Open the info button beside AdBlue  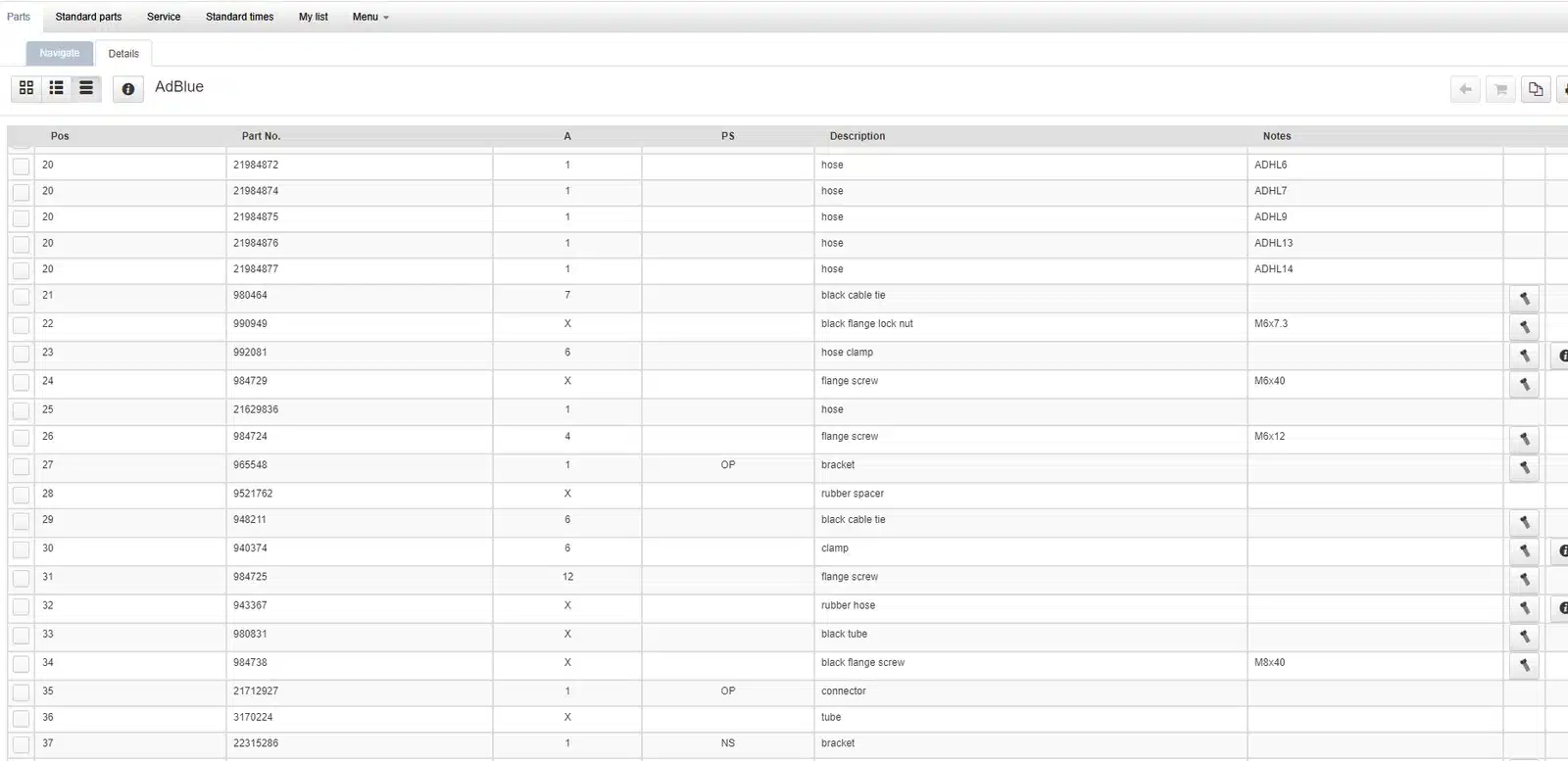click(x=127, y=89)
